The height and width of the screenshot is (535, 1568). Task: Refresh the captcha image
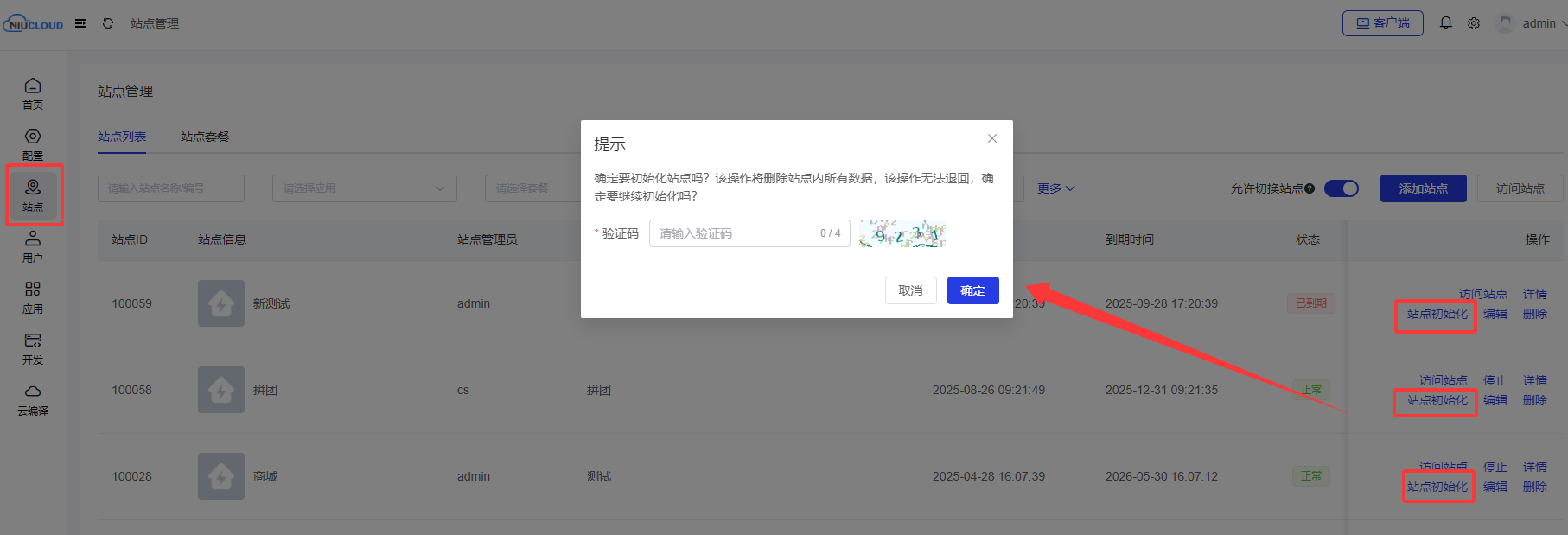pos(902,233)
